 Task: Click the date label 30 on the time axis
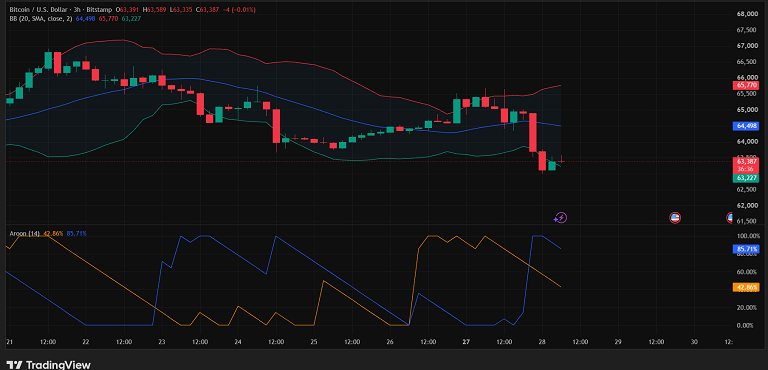pyautogui.click(x=694, y=342)
